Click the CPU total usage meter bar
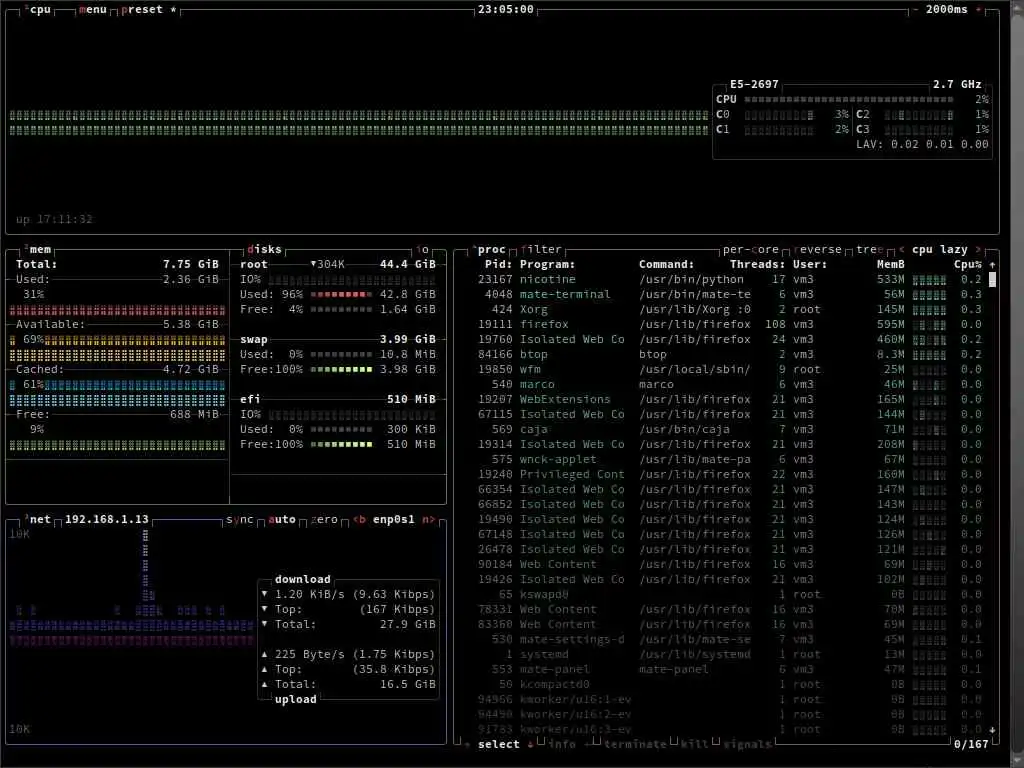The width and height of the screenshot is (1024, 768). [848, 99]
